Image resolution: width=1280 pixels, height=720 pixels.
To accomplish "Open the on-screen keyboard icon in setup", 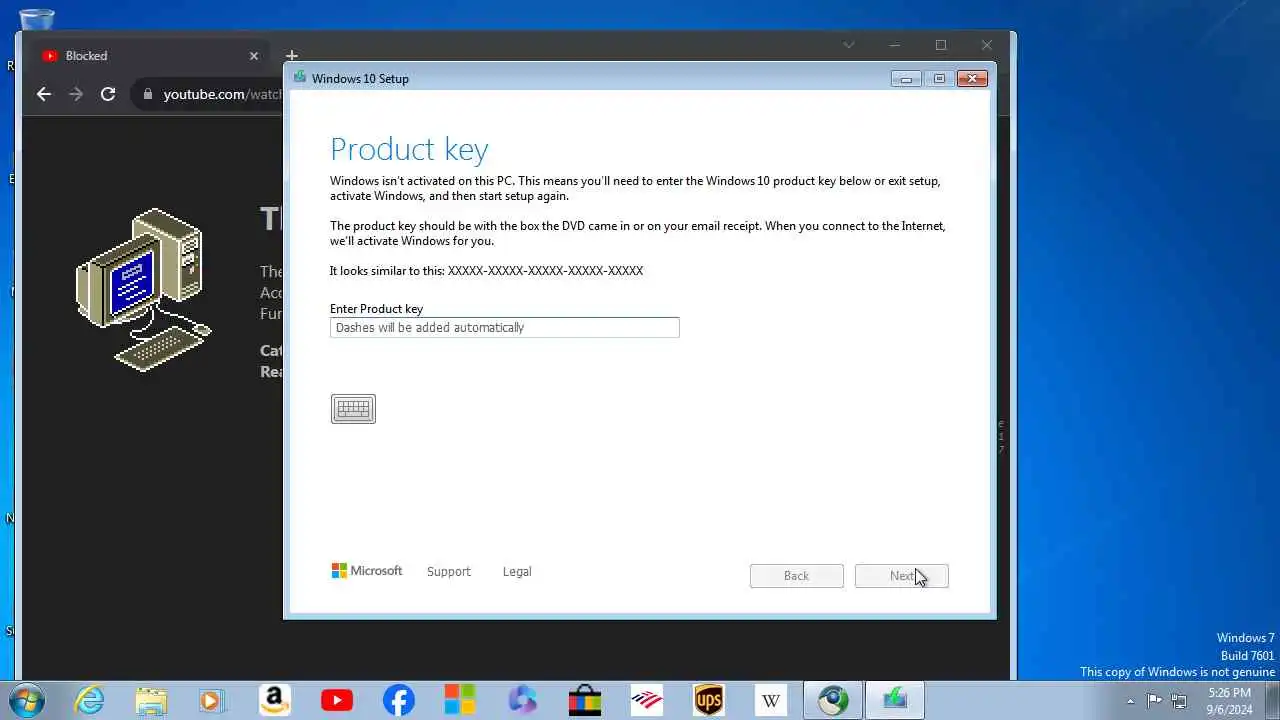I will pyautogui.click(x=353, y=408).
